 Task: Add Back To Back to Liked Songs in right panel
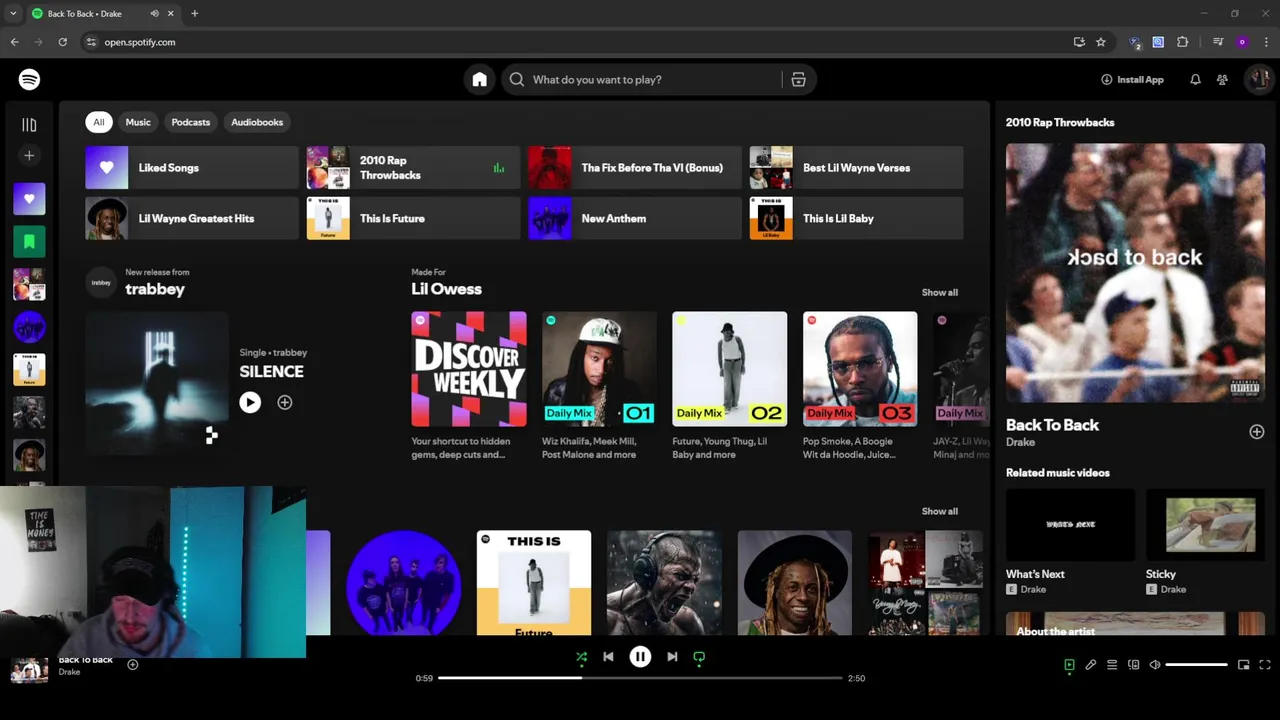(1257, 432)
